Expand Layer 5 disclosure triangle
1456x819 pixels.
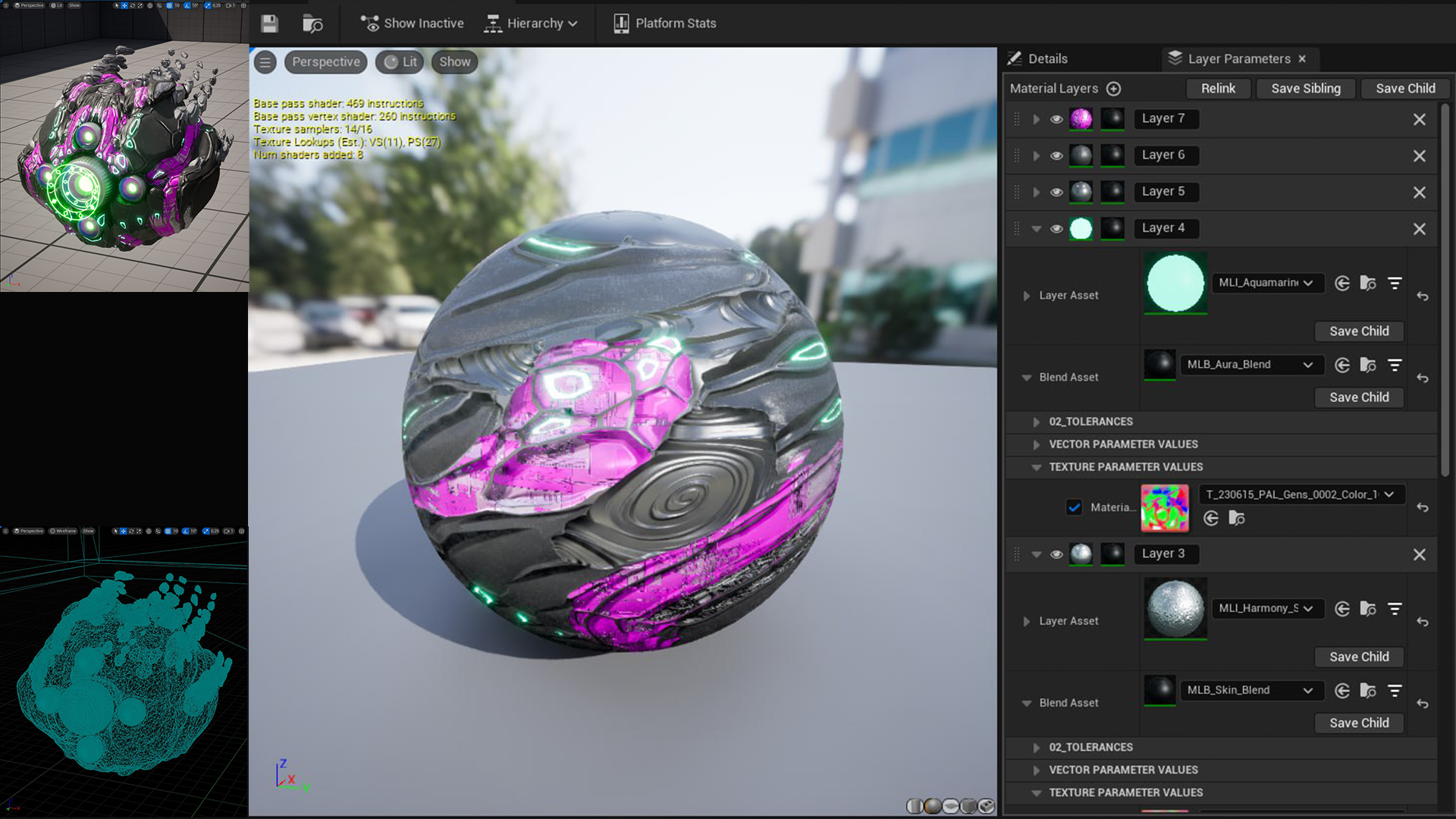click(x=1036, y=192)
